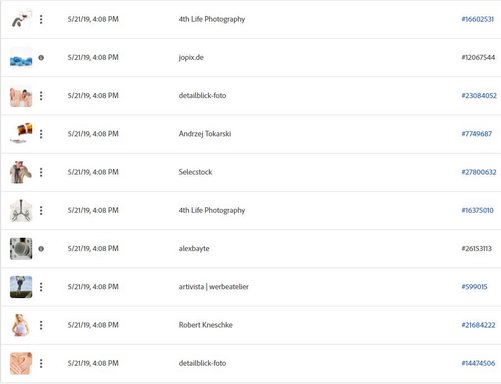Open asset link #23084052

(479, 96)
